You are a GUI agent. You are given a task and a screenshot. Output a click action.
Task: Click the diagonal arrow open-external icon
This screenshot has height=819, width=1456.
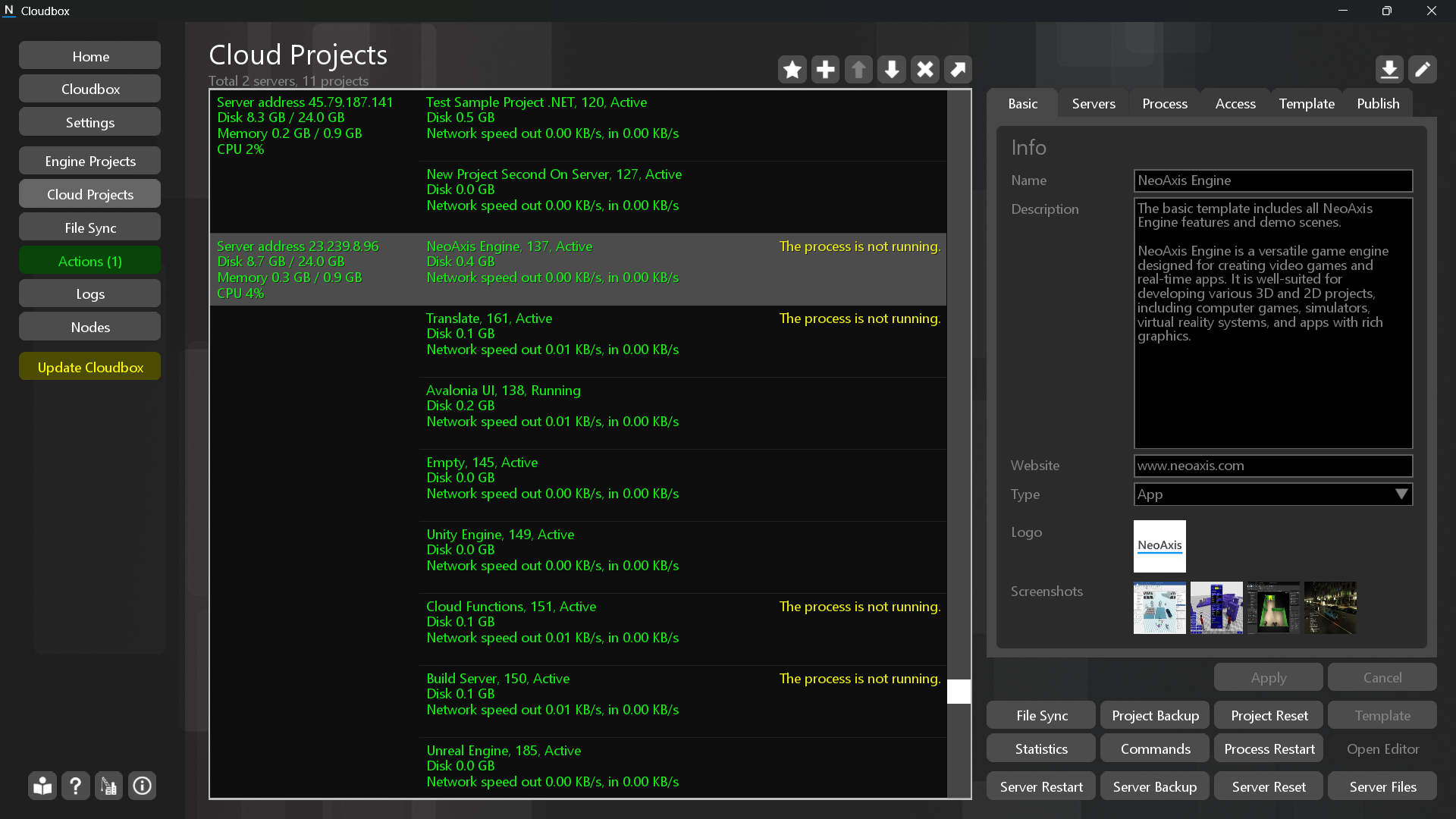click(x=959, y=70)
